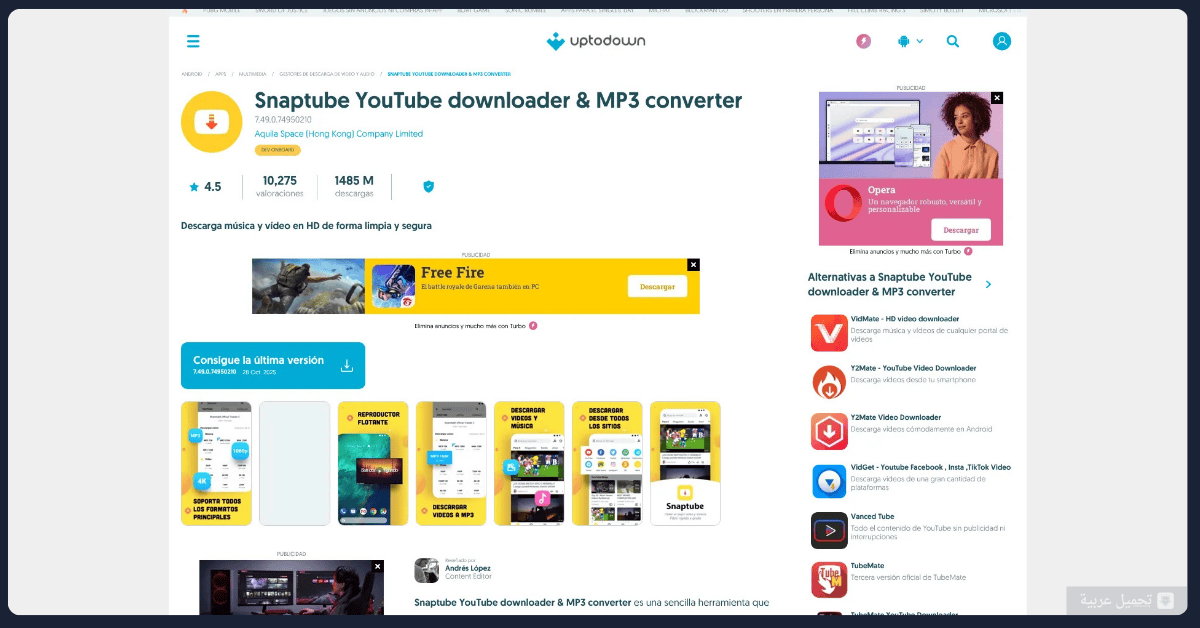Click the Android platform icon
This screenshot has width=1200, height=628.
(904, 41)
